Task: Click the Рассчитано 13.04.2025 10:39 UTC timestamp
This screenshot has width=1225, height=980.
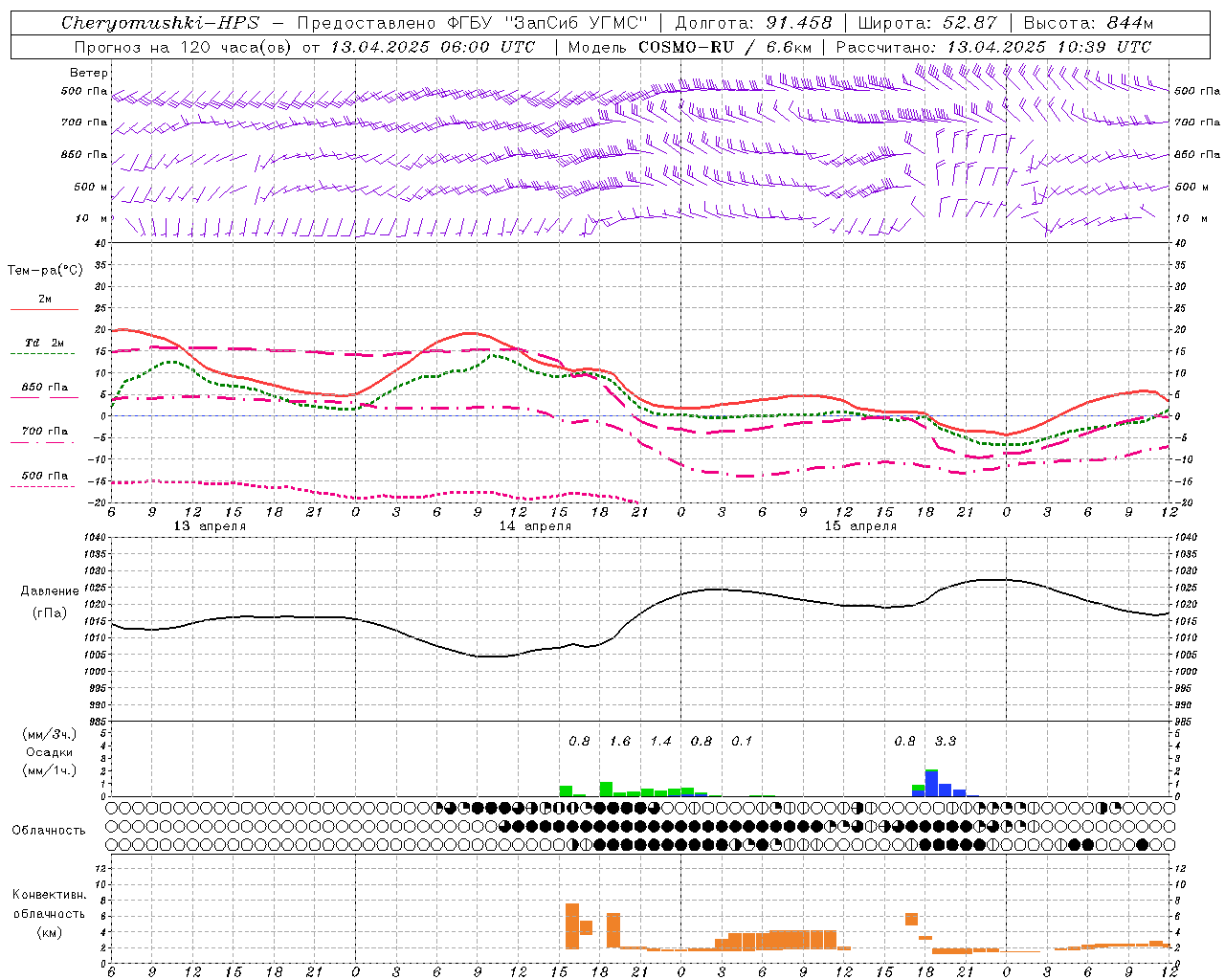Action: pyautogui.click(x=993, y=47)
